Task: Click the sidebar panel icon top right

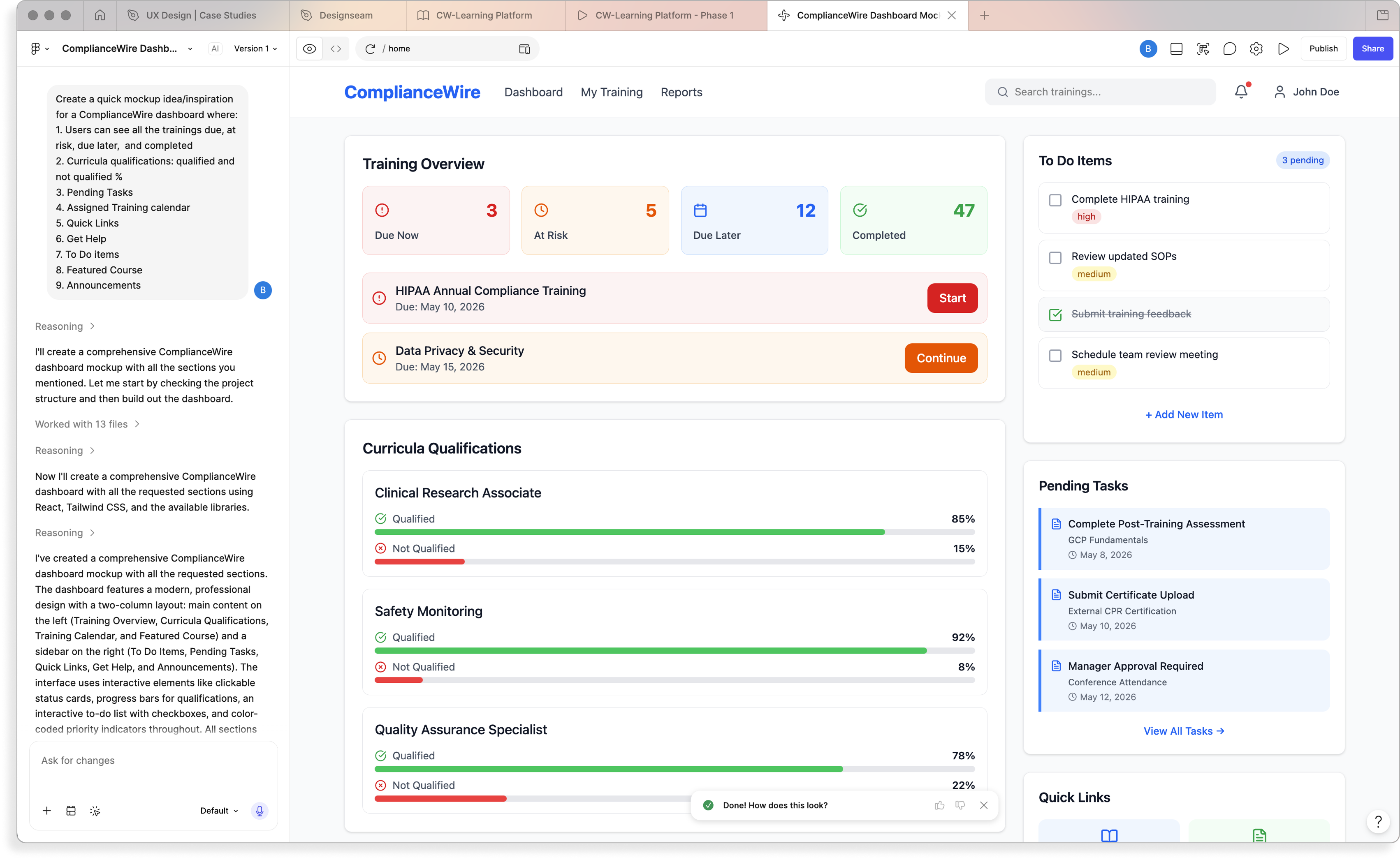Action: tap(1382, 15)
